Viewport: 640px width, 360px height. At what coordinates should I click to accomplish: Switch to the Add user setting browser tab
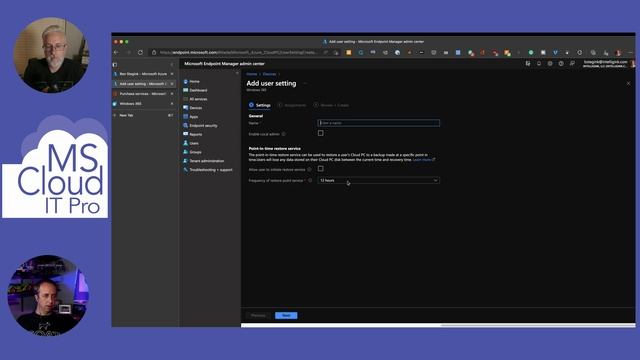[143, 84]
